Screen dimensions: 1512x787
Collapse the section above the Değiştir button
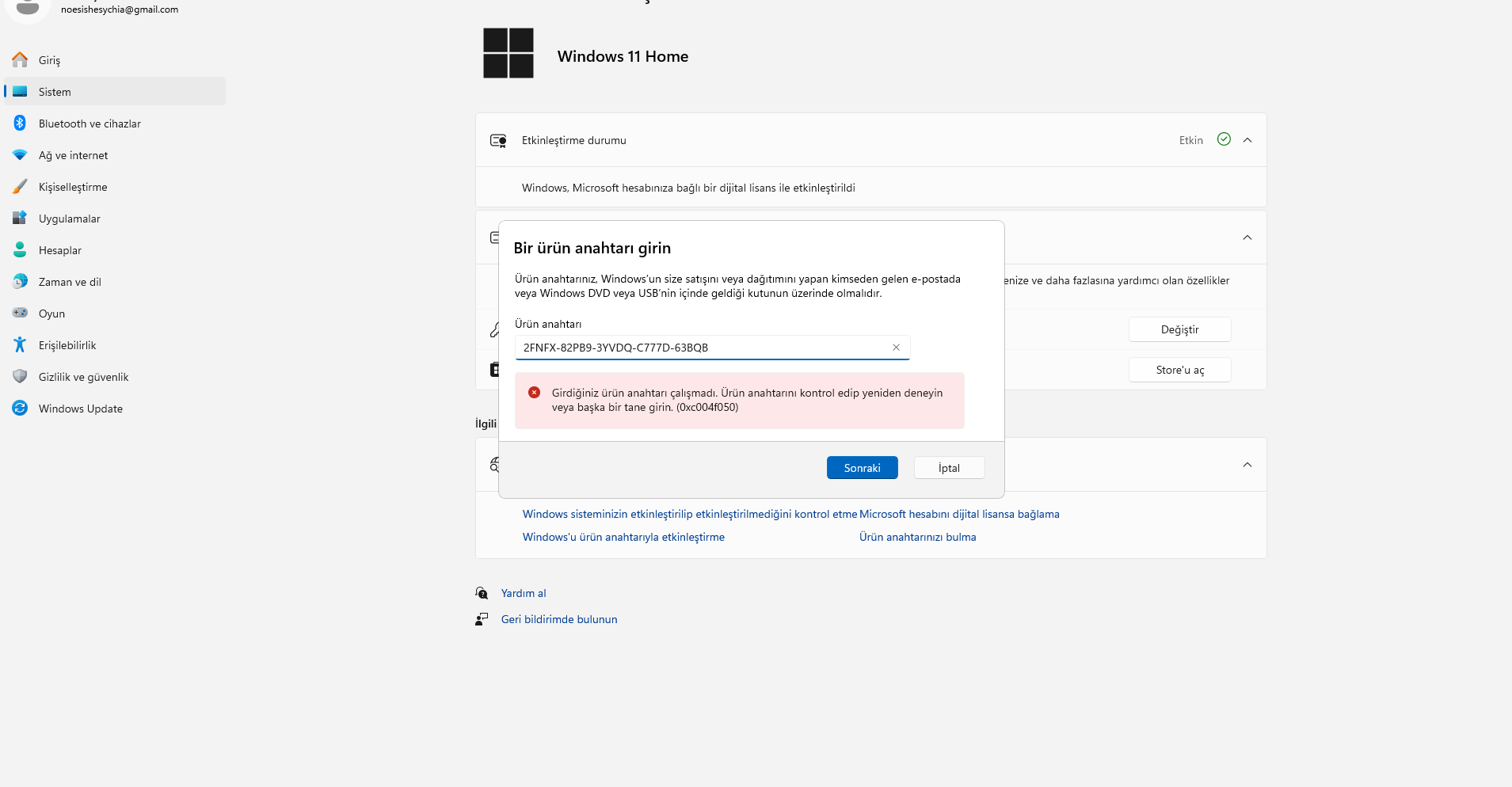(1247, 238)
